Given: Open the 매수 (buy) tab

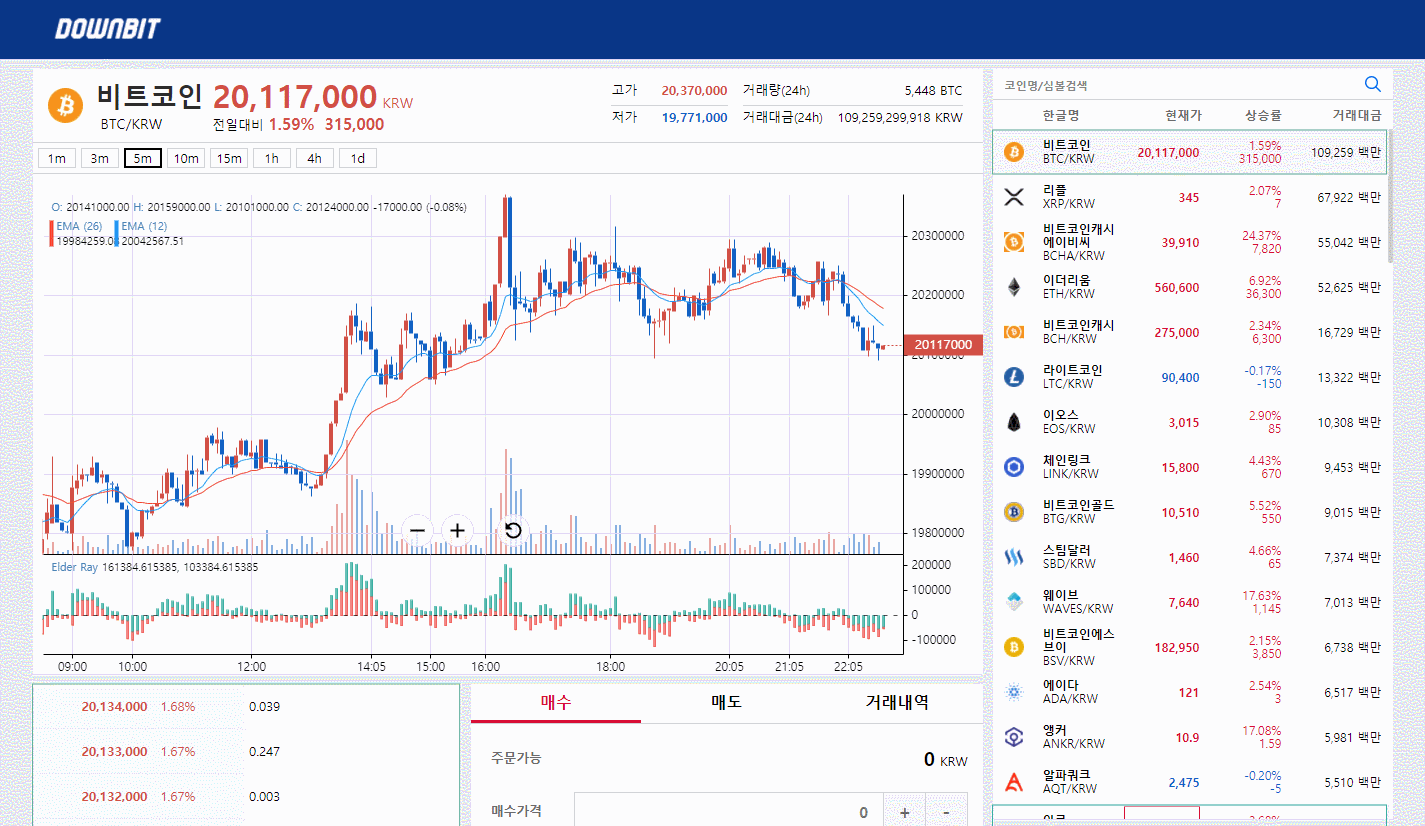Looking at the screenshot, I should (x=556, y=702).
